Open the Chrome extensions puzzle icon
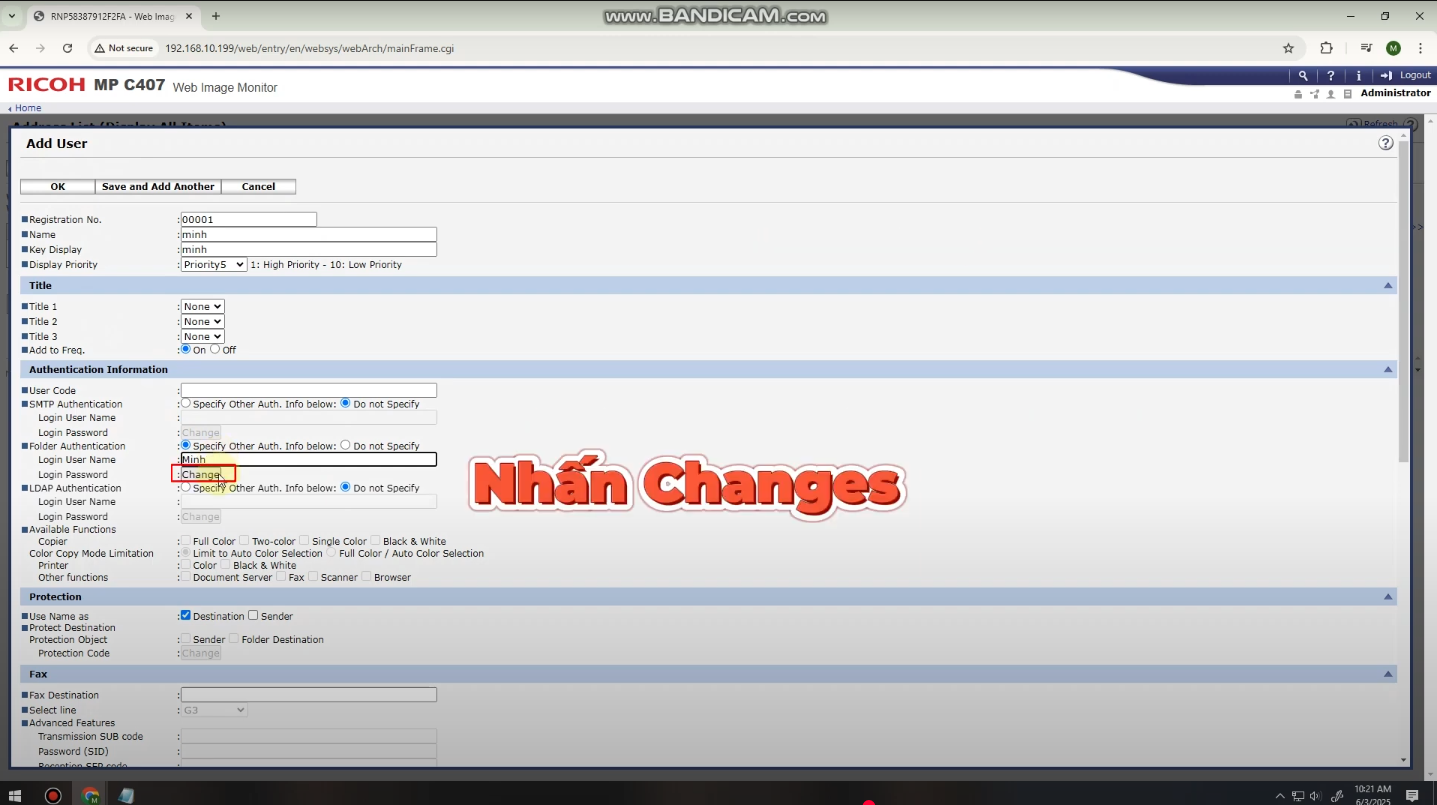This screenshot has height=805, width=1437. 1326,48
